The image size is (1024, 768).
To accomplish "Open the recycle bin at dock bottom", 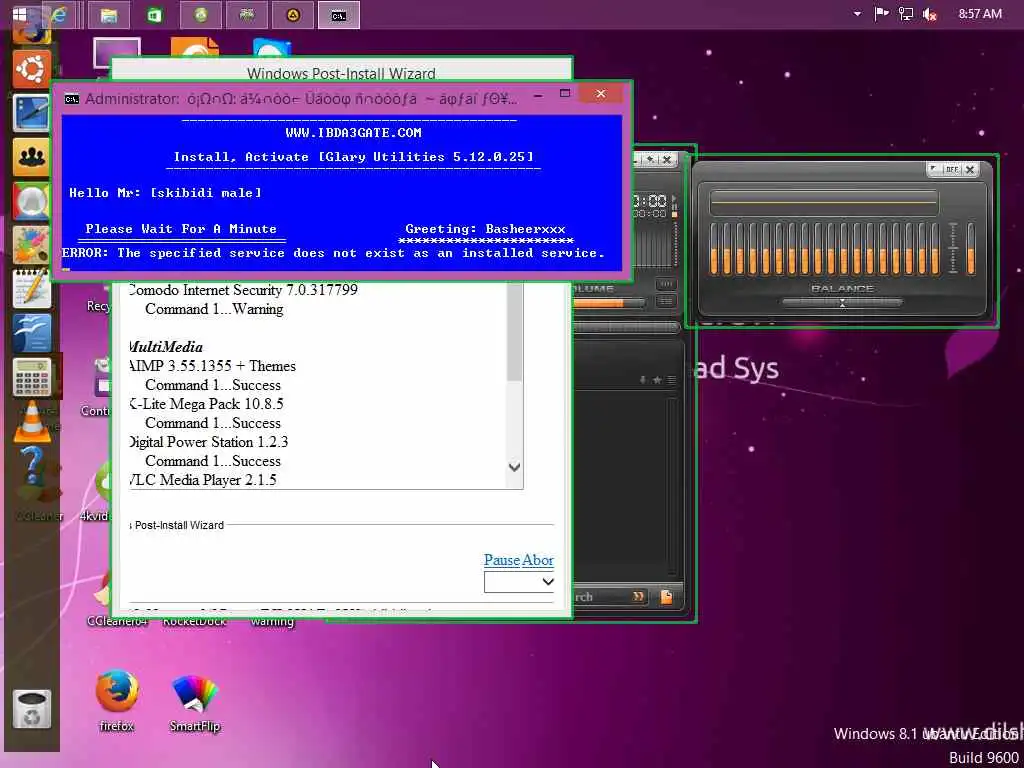I will click(x=31, y=710).
